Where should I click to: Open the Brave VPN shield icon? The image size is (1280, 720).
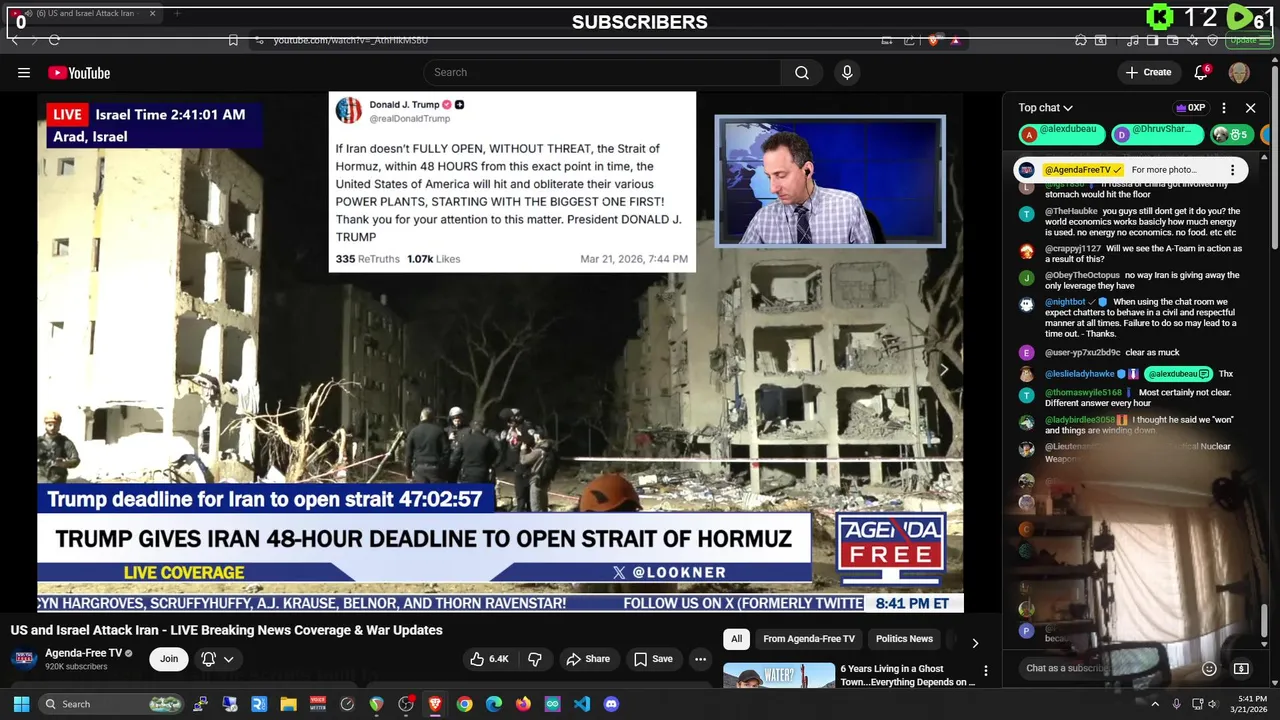click(x=1213, y=40)
